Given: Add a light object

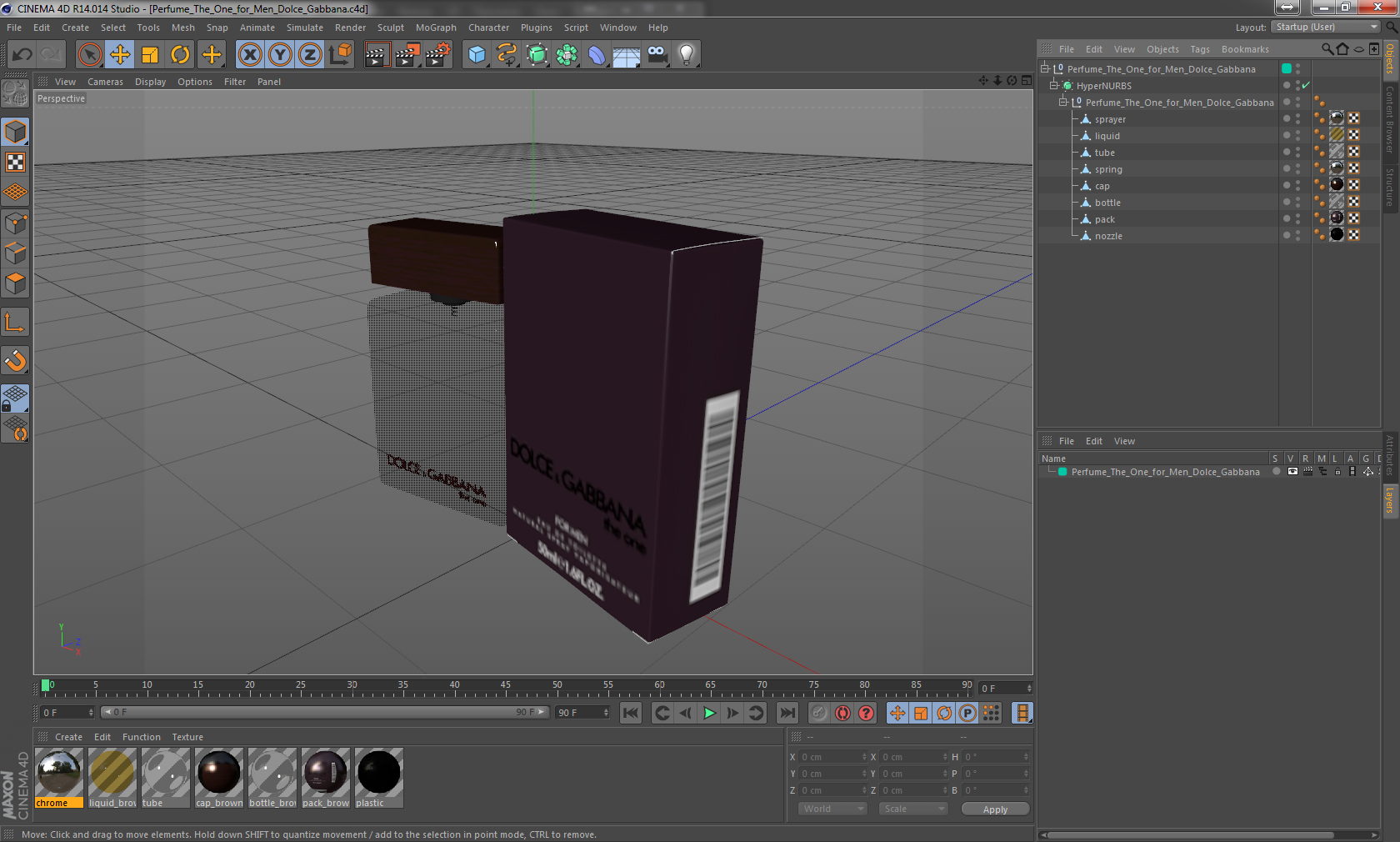Looking at the screenshot, I should click(x=687, y=55).
